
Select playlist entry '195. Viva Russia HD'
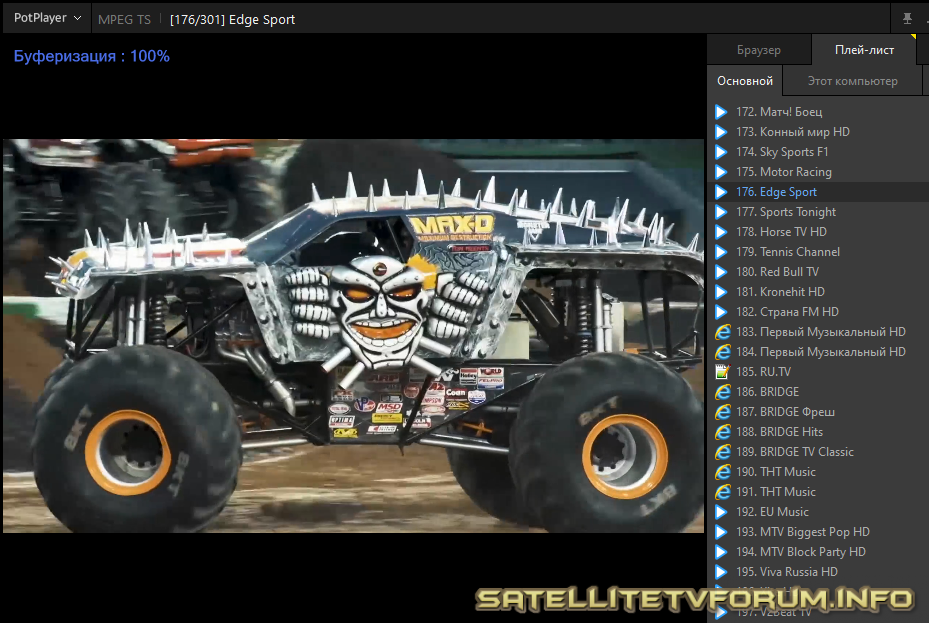[818, 572]
